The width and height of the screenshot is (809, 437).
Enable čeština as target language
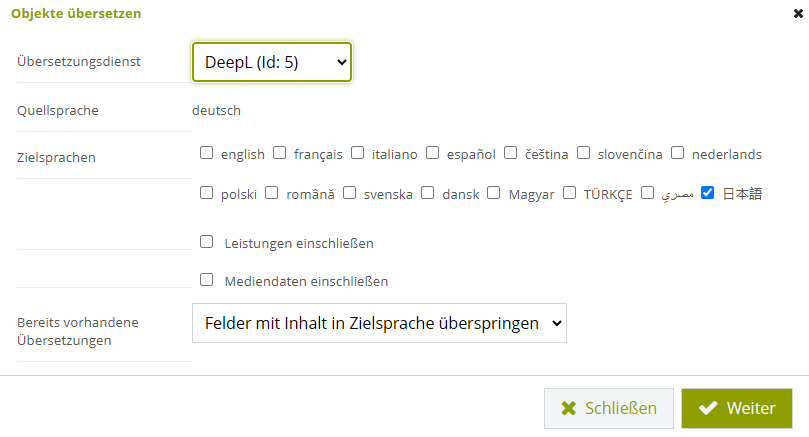pyautogui.click(x=510, y=153)
